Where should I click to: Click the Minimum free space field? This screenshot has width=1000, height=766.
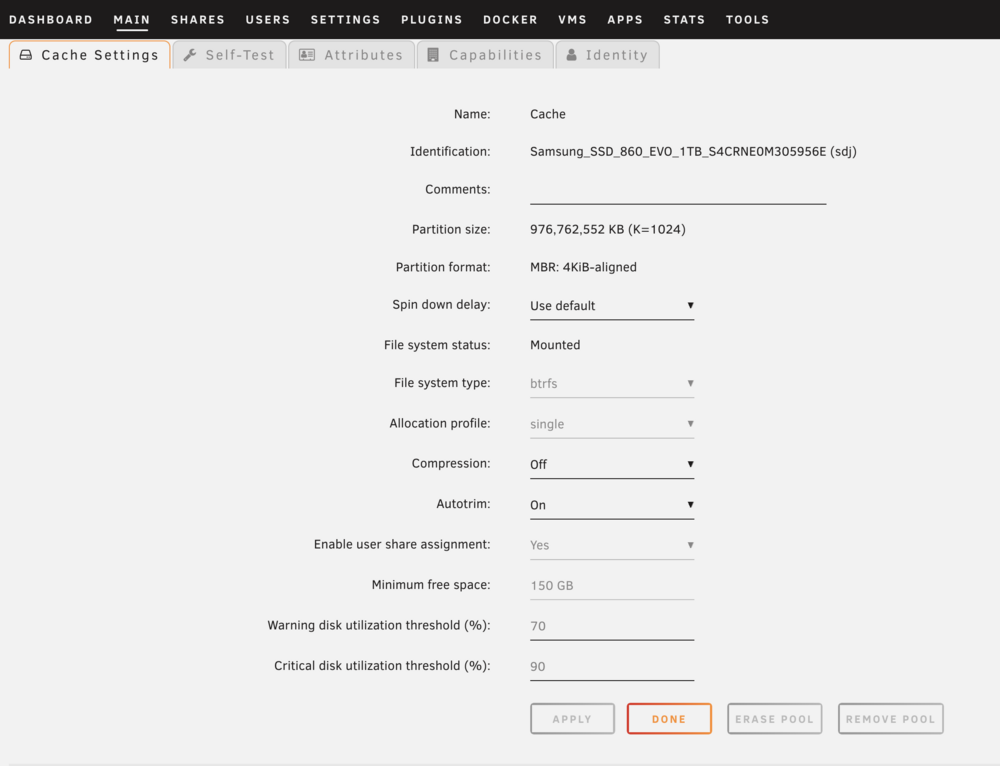[x=612, y=586]
